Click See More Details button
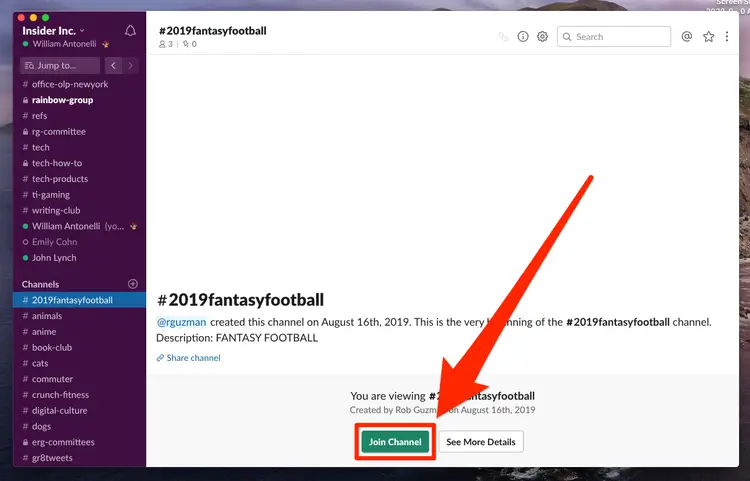 tap(481, 442)
